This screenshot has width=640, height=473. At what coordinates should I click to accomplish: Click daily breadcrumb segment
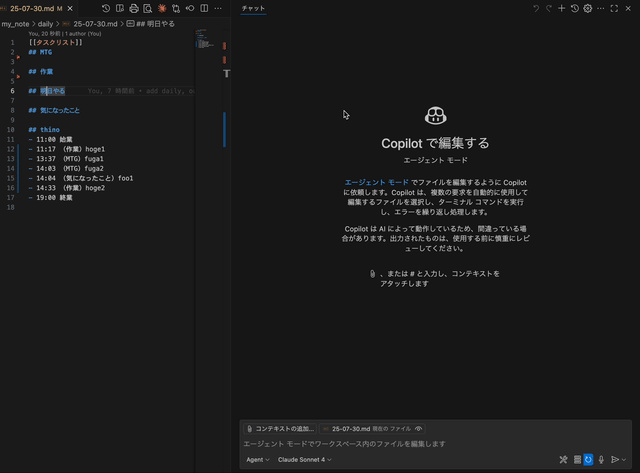coord(45,24)
